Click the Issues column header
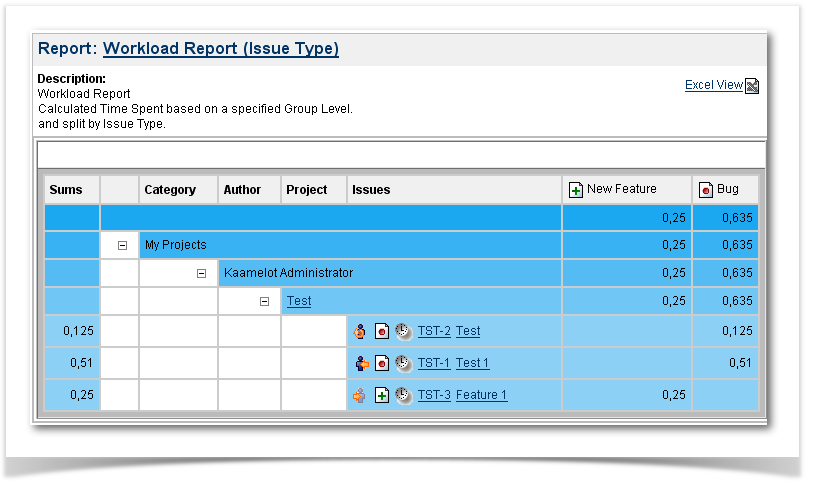The height and width of the screenshot is (486, 813). point(371,190)
